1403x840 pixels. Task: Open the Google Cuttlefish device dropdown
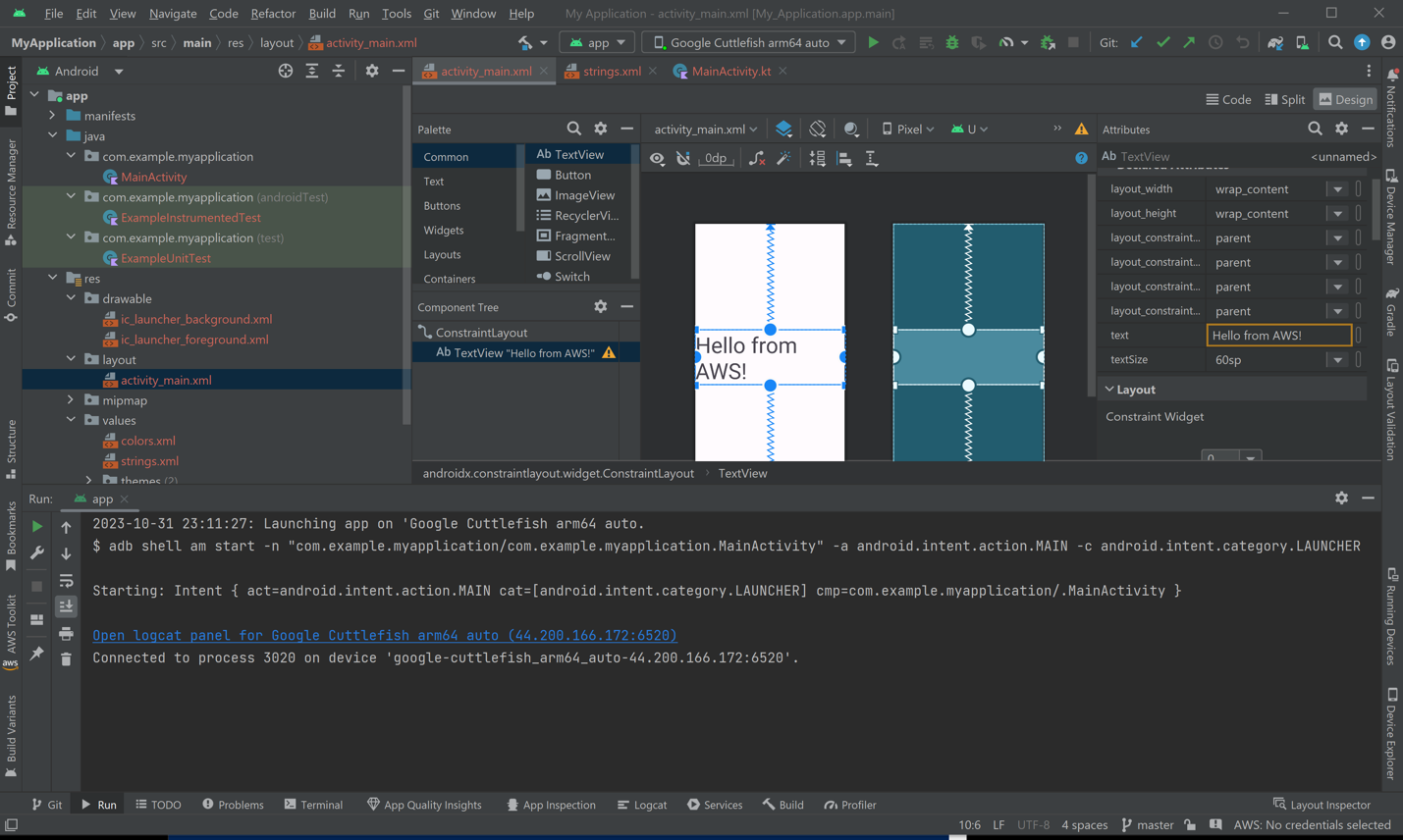coord(748,42)
